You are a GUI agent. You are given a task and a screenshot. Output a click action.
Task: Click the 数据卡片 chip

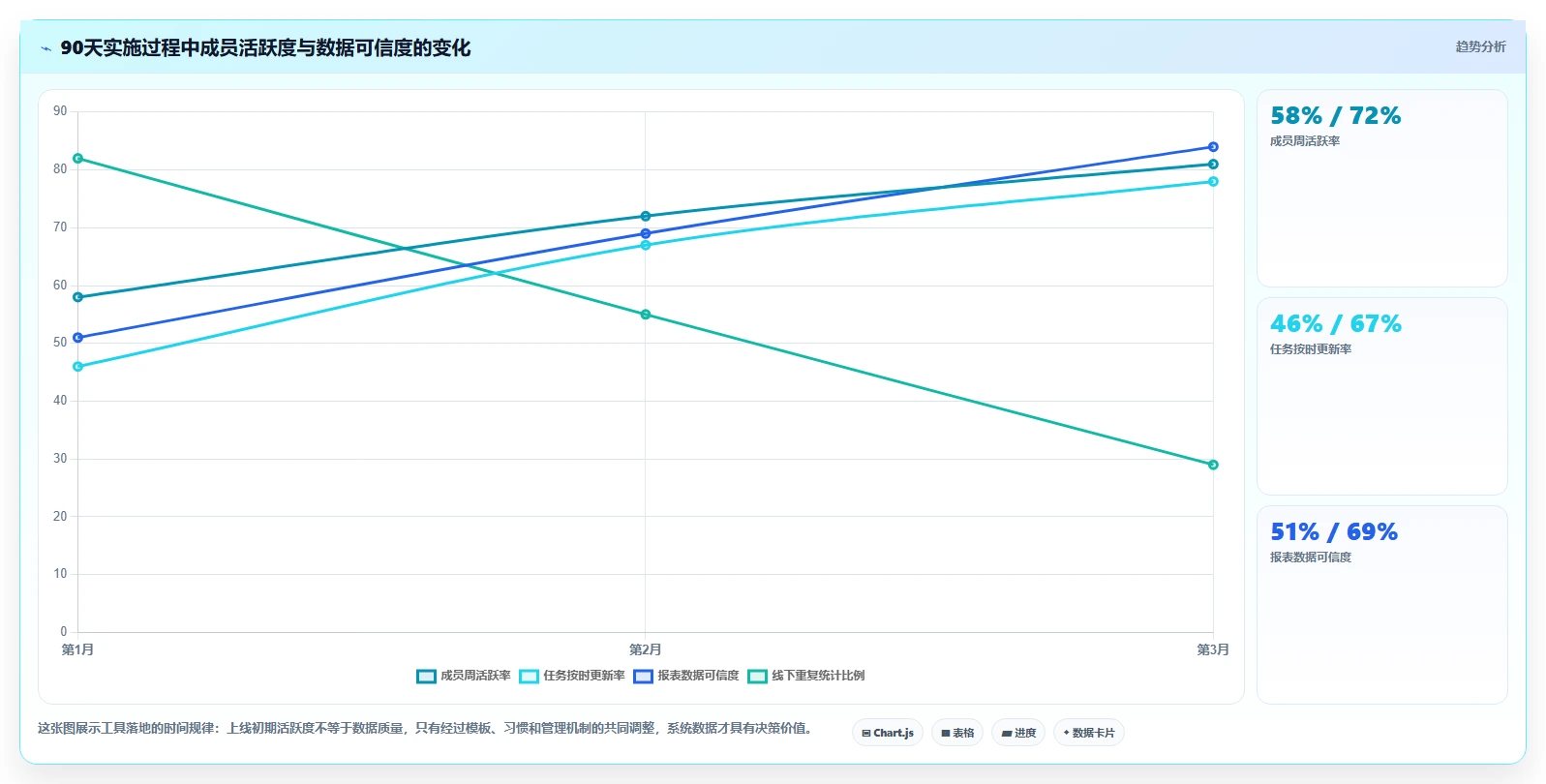[x=1089, y=733]
